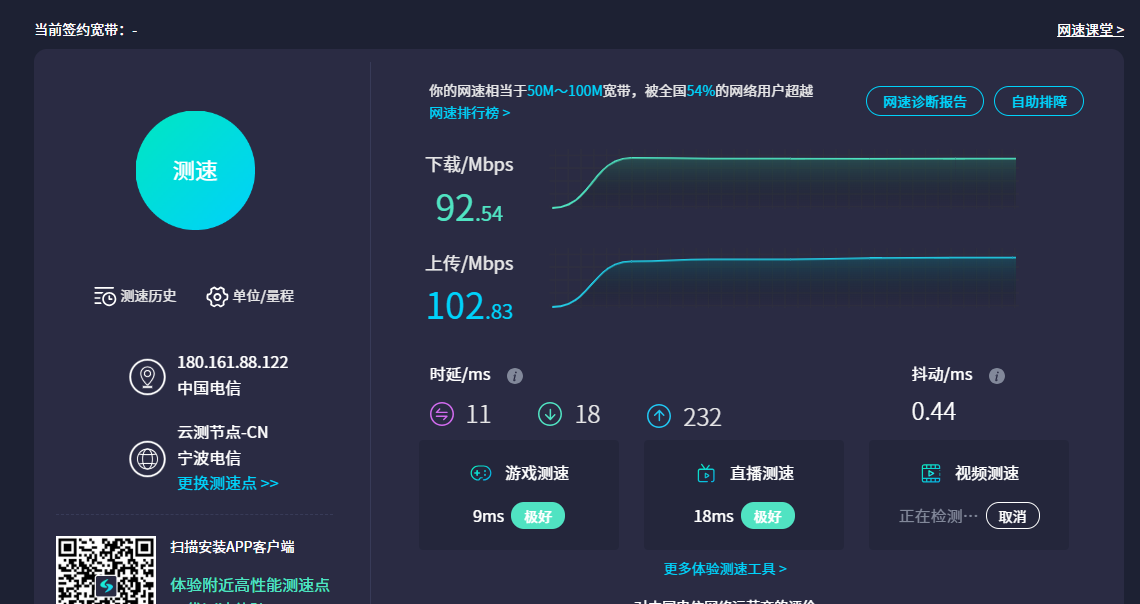Open 测速历史 history icon
The height and width of the screenshot is (604, 1140).
(x=105, y=297)
